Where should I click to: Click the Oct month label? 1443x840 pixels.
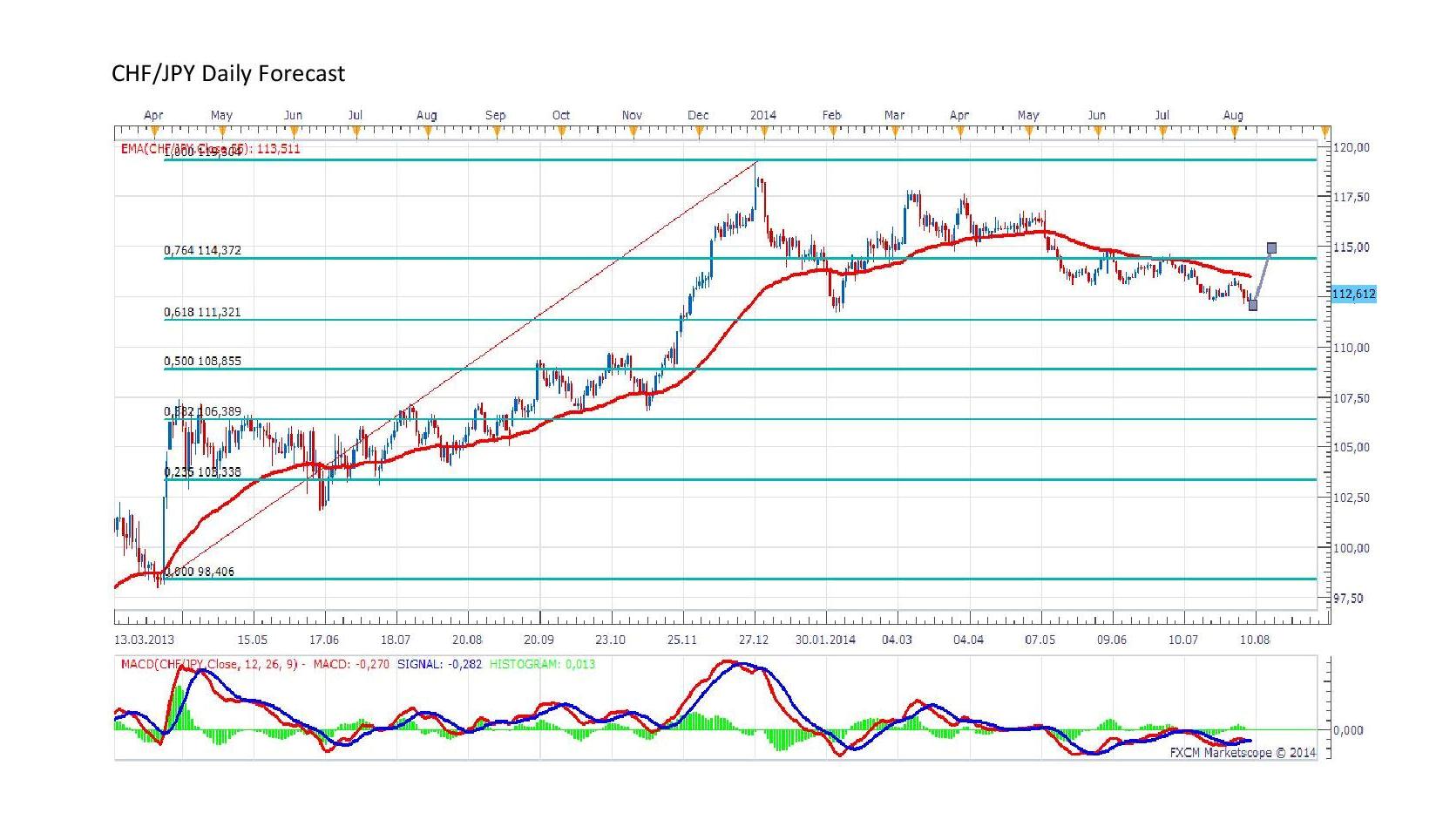pos(561,115)
